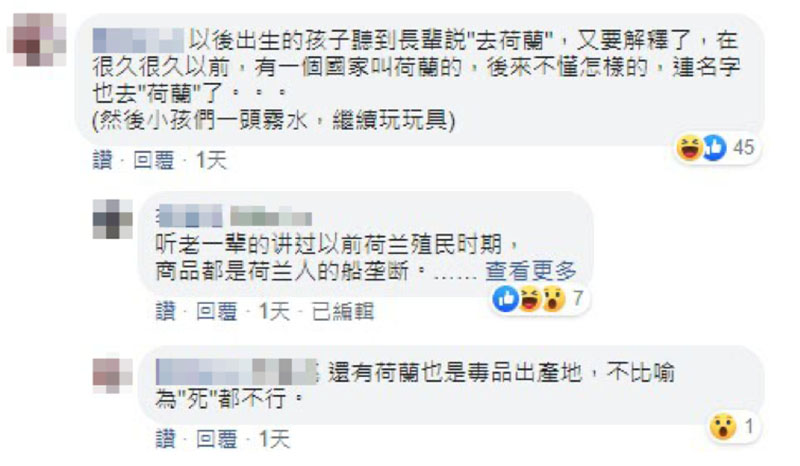Open the blurred author name on top comment

click(138, 40)
